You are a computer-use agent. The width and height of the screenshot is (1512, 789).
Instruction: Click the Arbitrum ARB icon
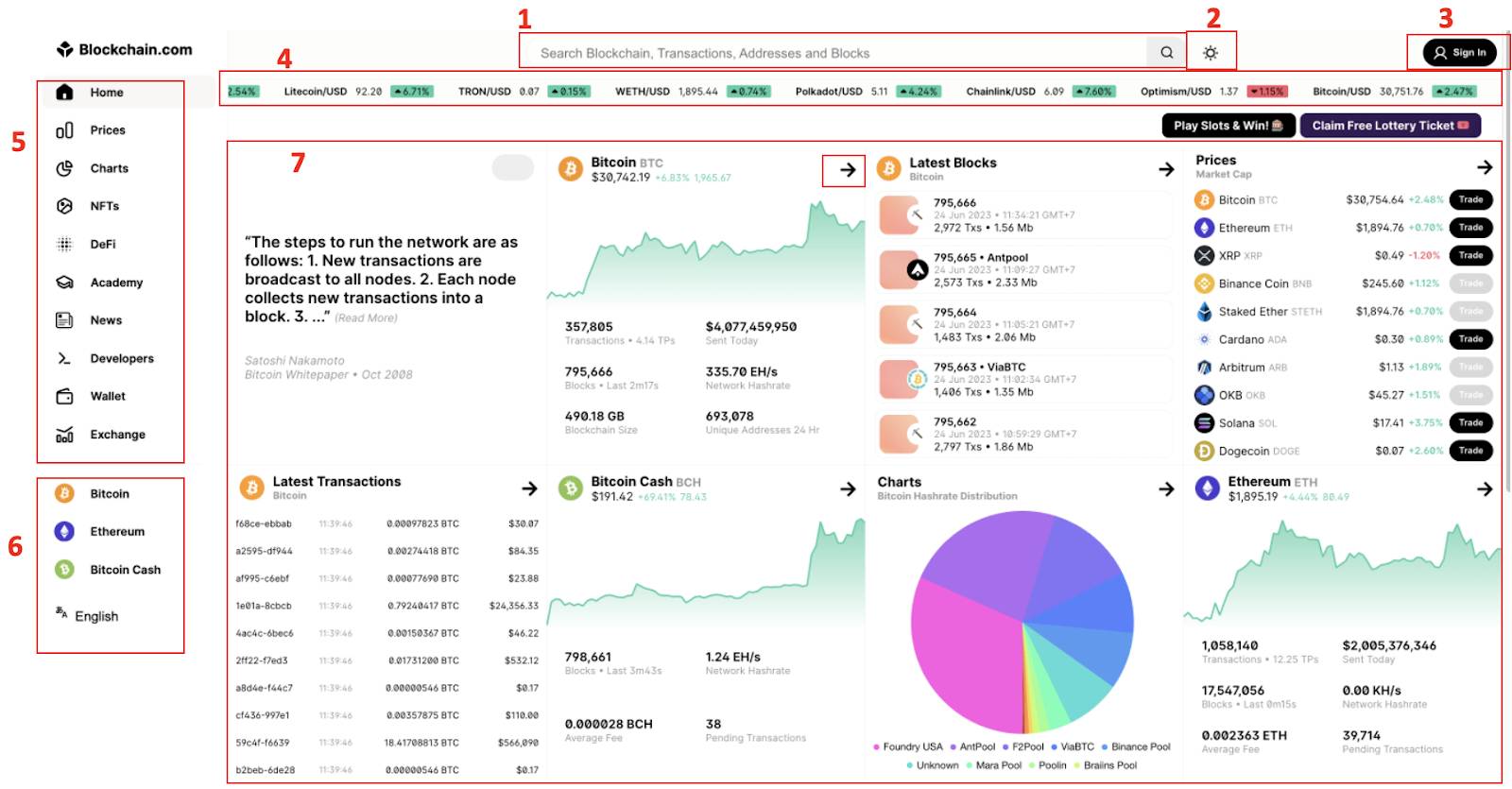tap(1204, 367)
